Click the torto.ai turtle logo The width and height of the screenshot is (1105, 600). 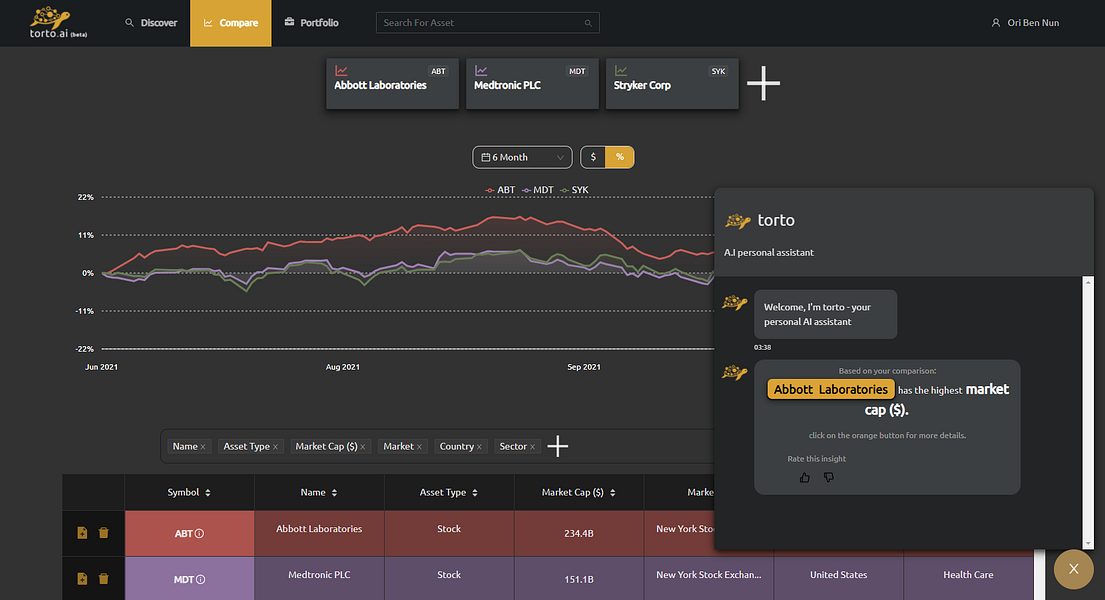point(58,23)
